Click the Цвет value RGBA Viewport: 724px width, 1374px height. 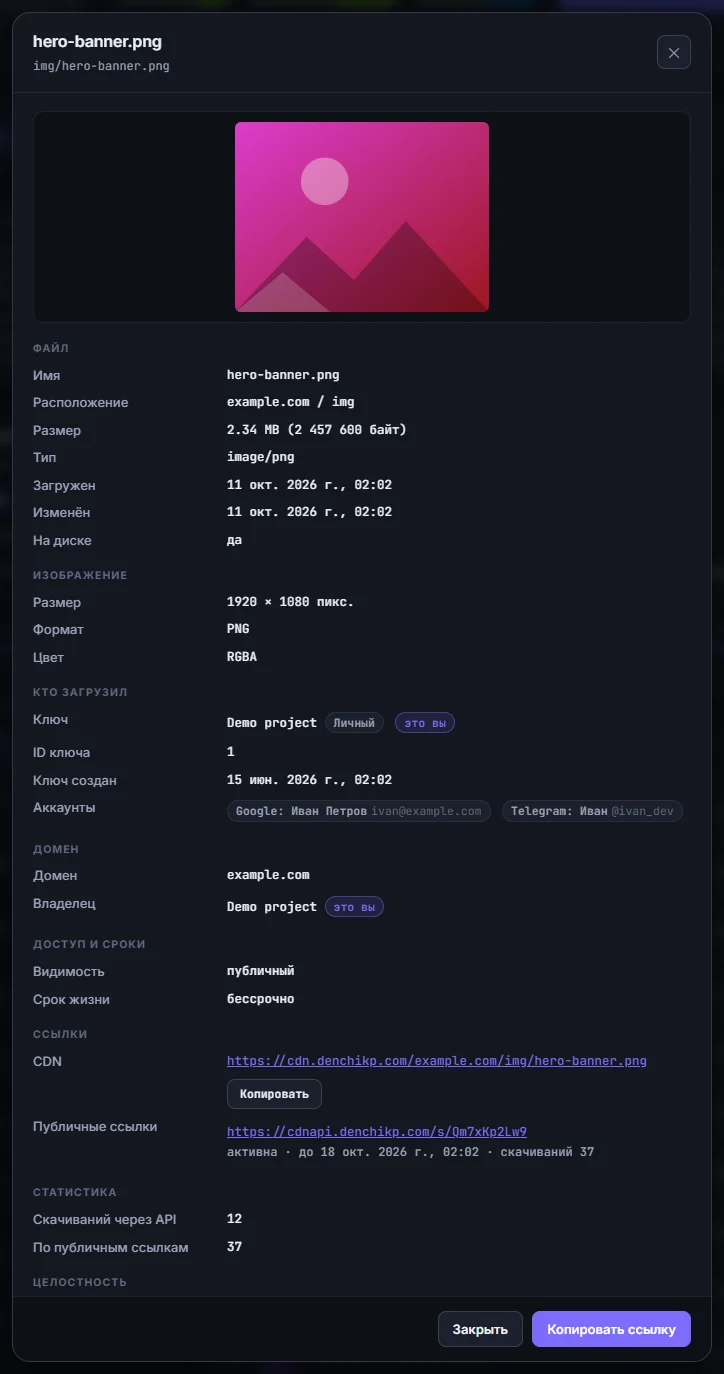pyautogui.click(x=242, y=657)
